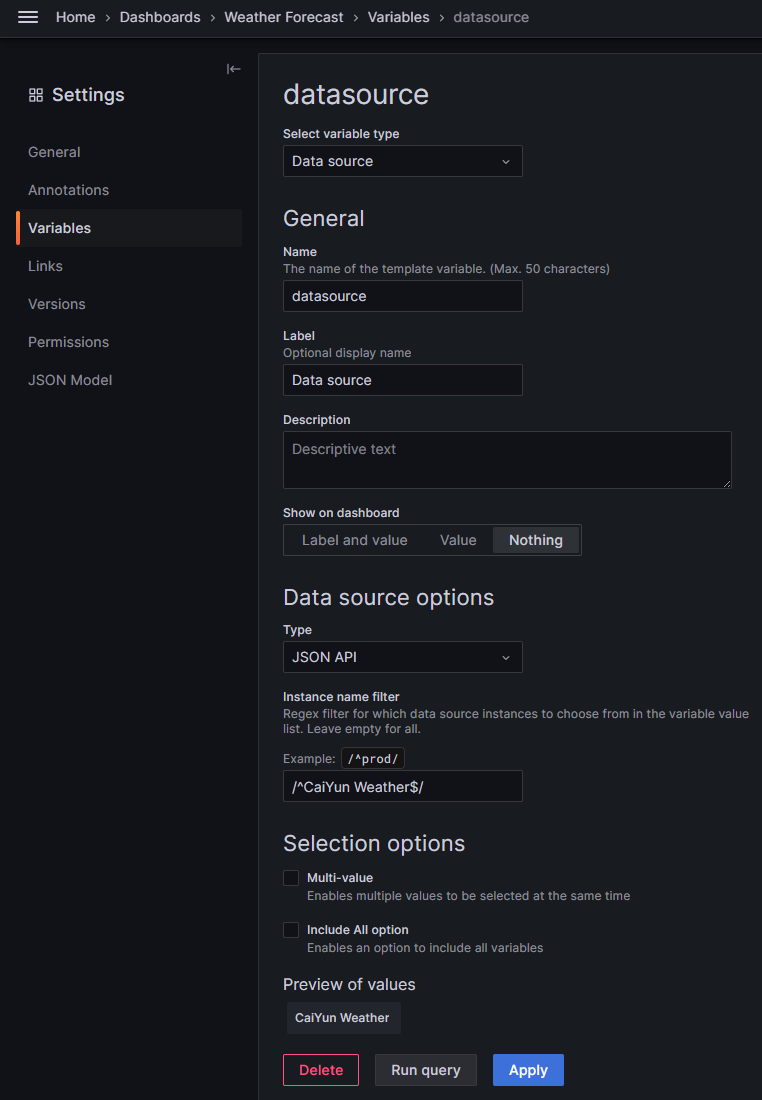762x1100 pixels.
Task: Click into the Description text area
Action: pos(507,460)
